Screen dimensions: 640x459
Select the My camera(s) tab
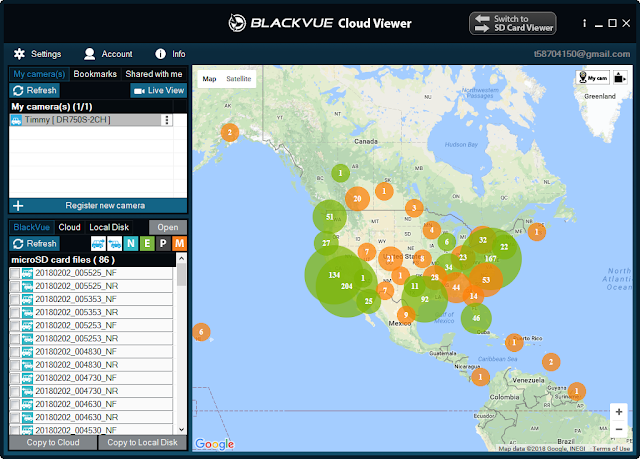click(x=39, y=74)
